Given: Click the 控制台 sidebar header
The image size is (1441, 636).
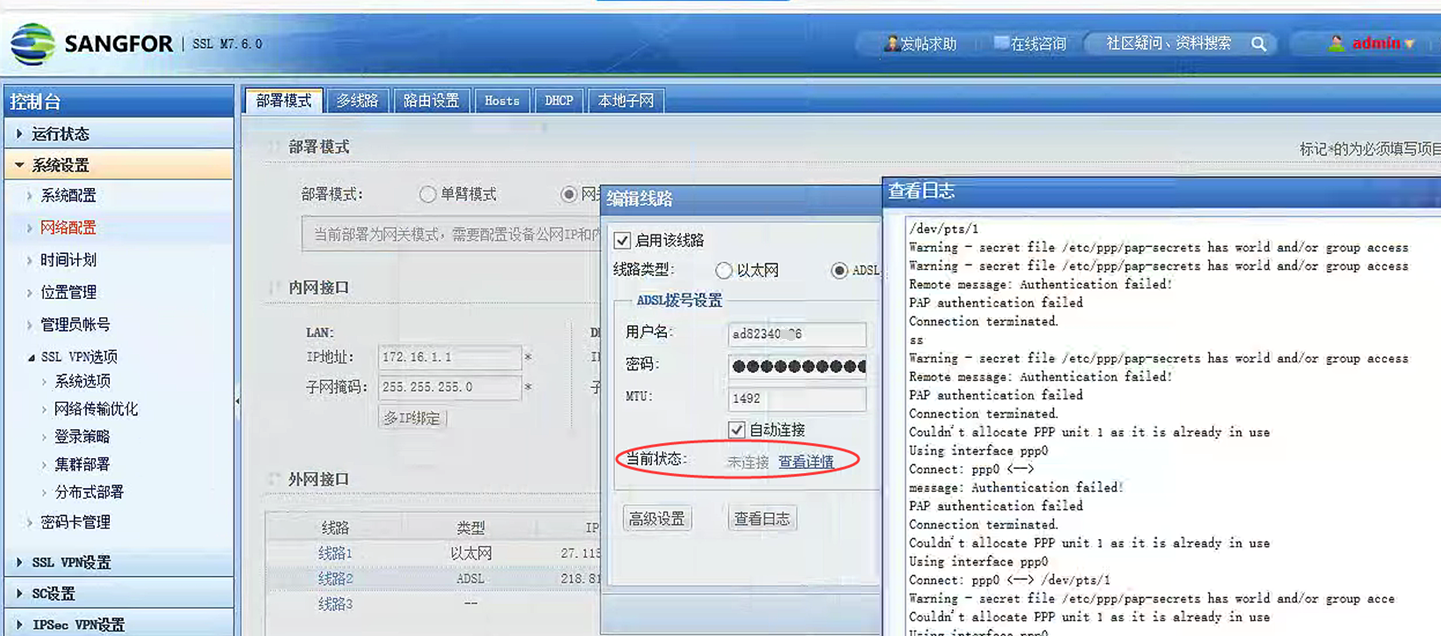Looking at the screenshot, I should (118, 101).
